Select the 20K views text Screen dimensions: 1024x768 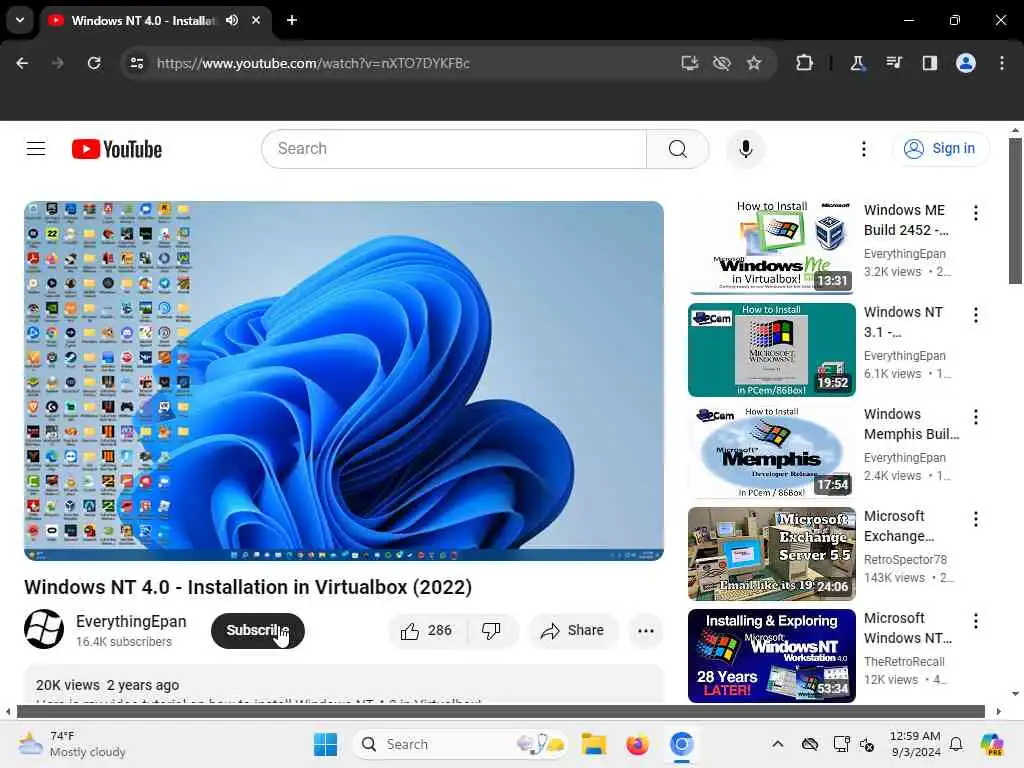[67, 685]
